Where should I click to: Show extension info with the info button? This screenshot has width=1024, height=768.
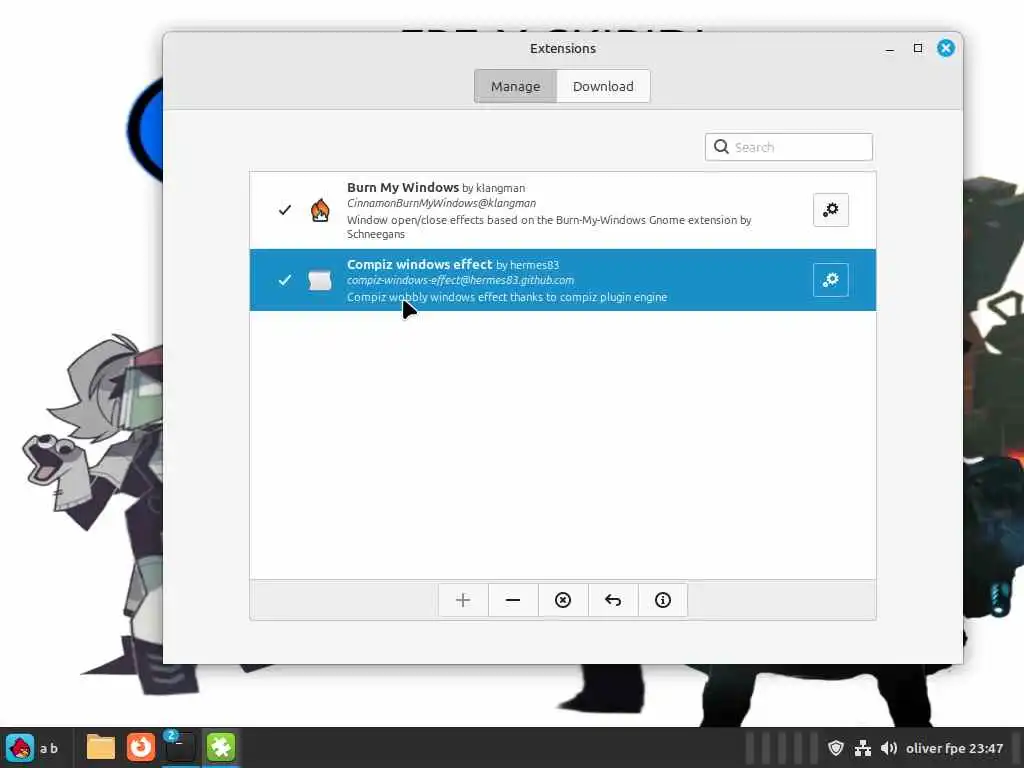point(663,600)
